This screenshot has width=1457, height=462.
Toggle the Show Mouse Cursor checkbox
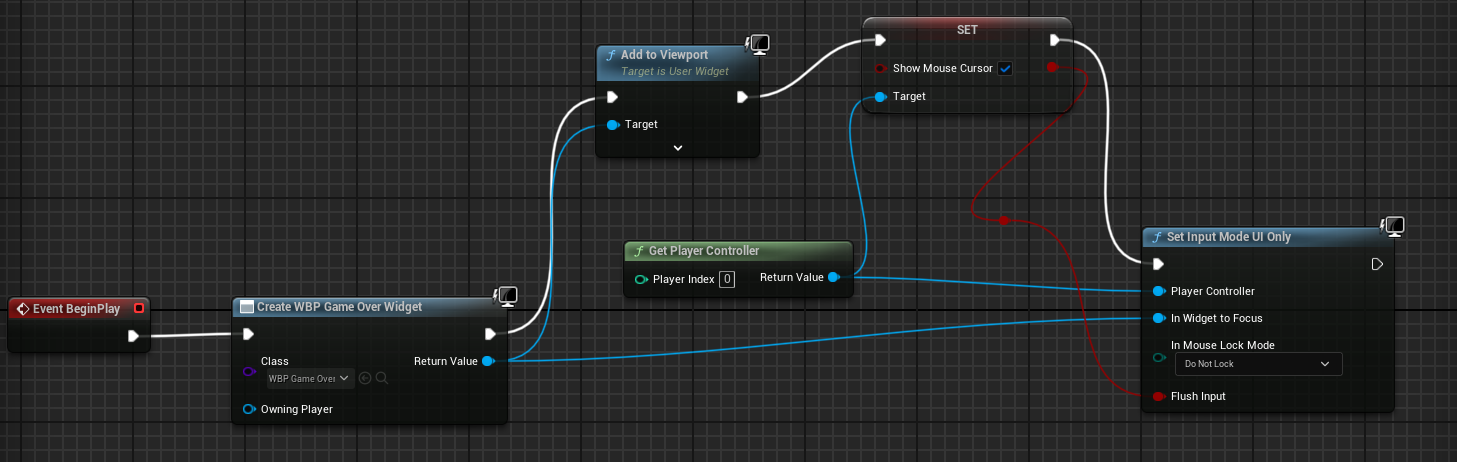tap(1005, 68)
